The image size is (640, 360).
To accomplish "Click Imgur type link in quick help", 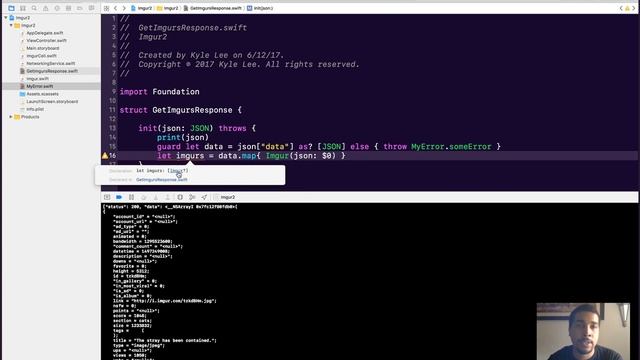I will point(177,171).
